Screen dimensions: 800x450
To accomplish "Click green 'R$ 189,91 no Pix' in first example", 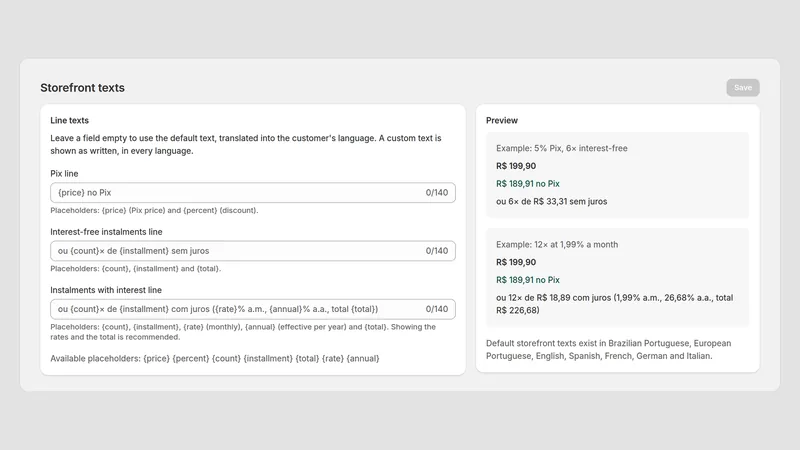I will coord(528,184).
